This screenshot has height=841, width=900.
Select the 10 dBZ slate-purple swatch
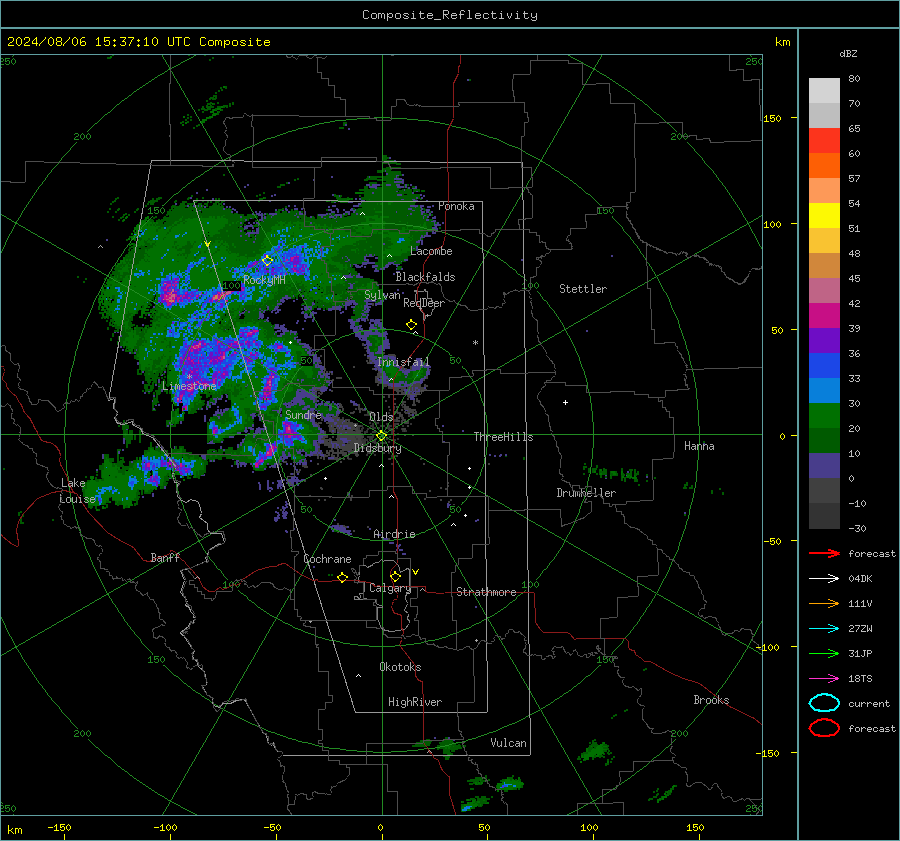coord(824,465)
